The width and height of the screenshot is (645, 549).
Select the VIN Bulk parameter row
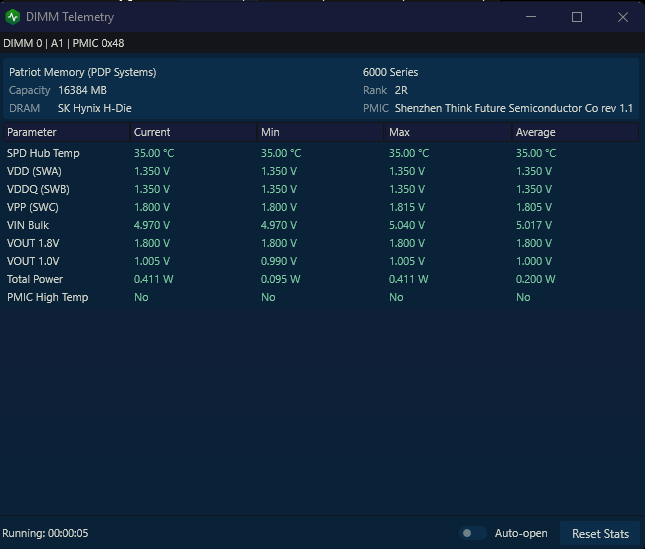(x=321, y=225)
